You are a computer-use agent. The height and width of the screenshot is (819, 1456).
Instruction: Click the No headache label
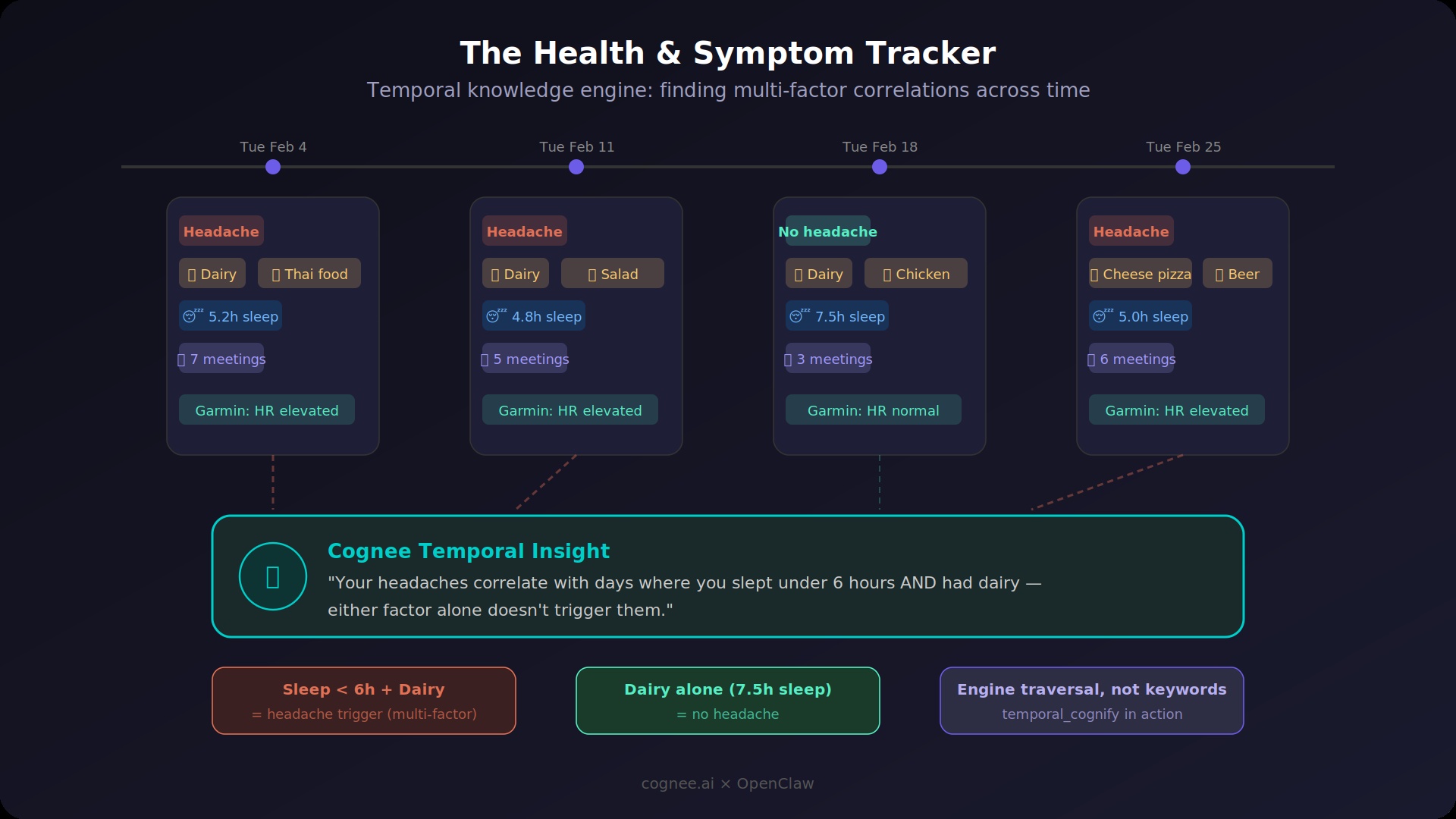coord(827,231)
